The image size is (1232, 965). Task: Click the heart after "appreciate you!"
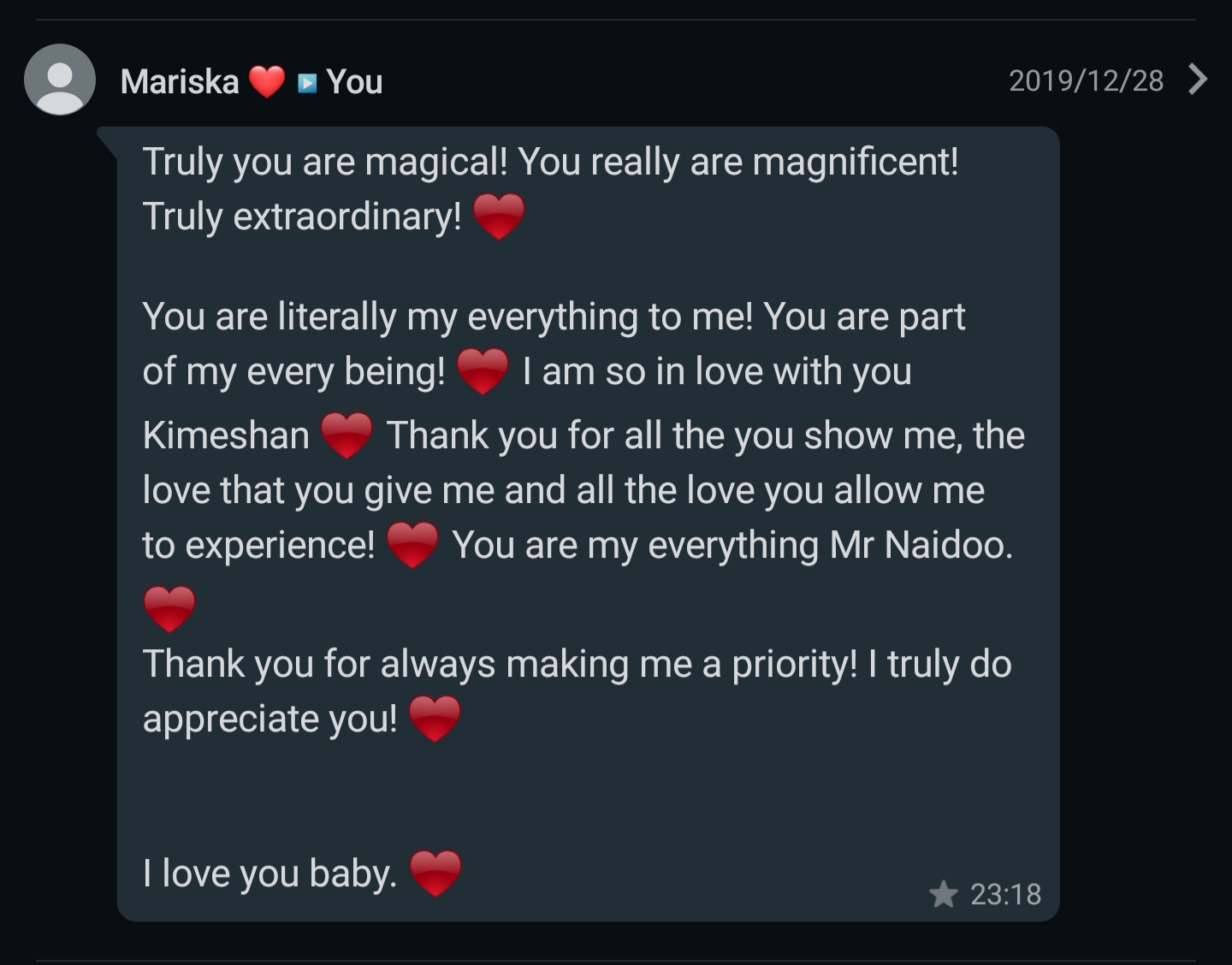click(x=435, y=718)
